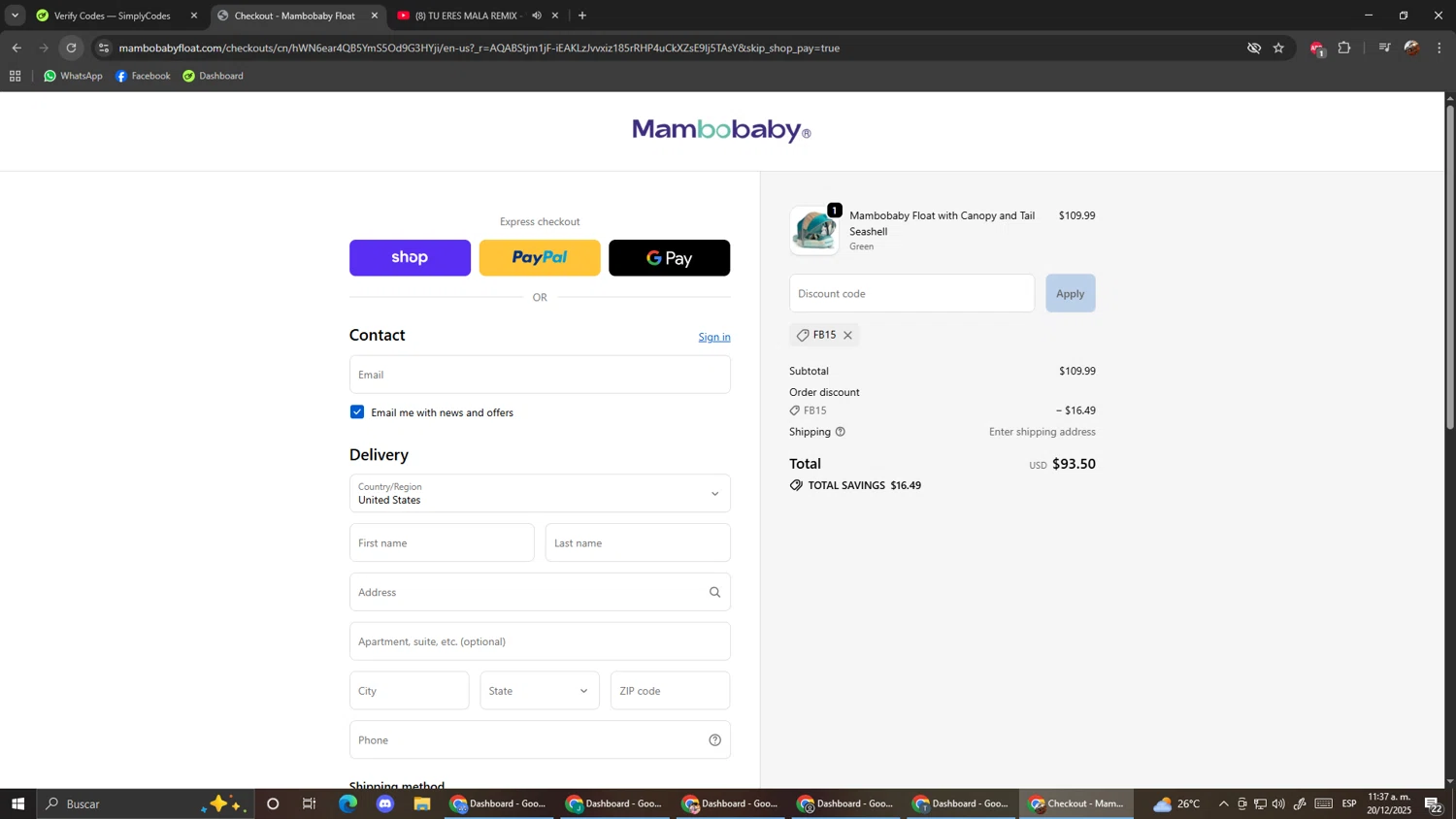1456x819 pixels.
Task: Mute the YouTube tab audio icon
Action: coord(536,16)
